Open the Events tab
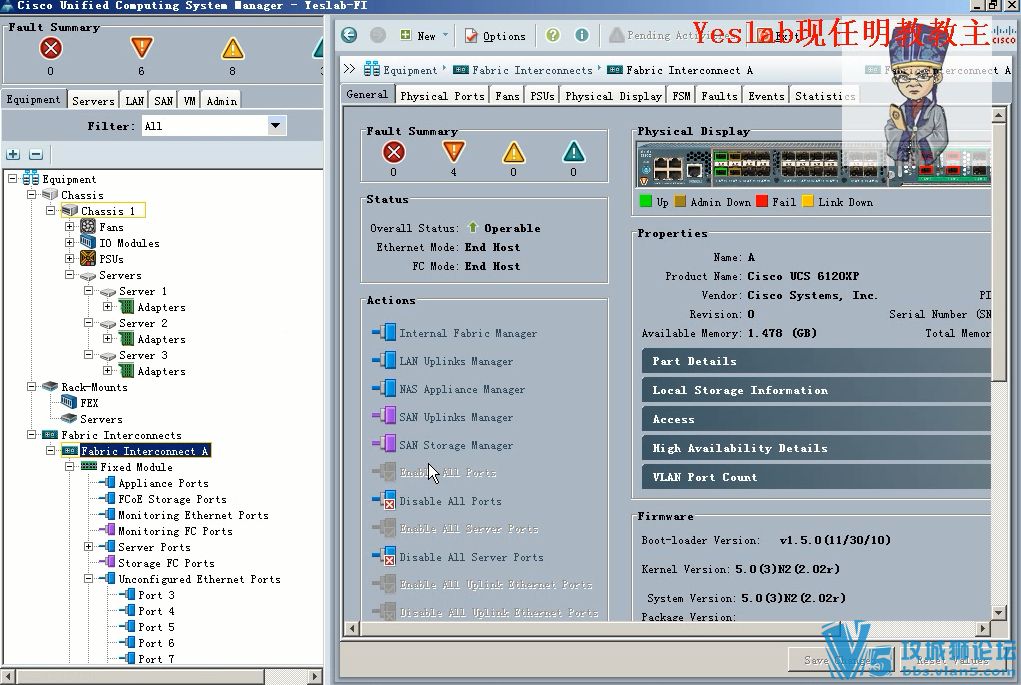1021x685 pixels. click(766, 96)
